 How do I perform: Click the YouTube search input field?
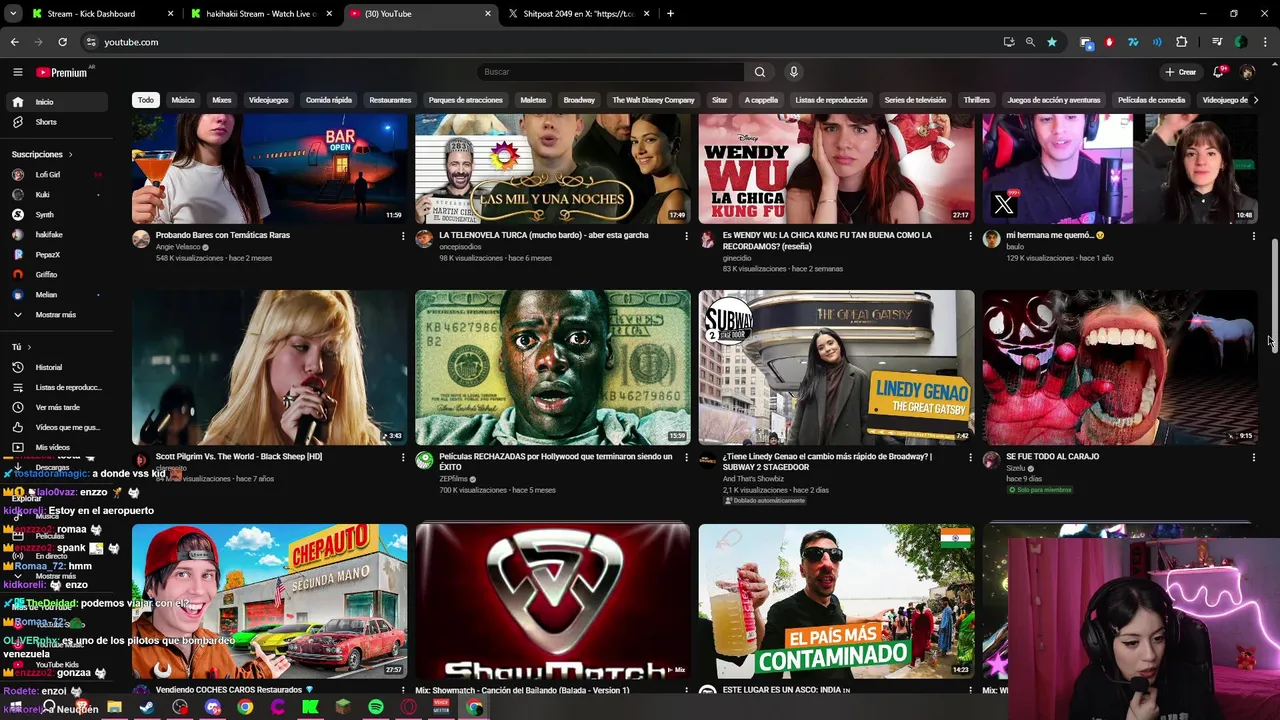pyautogui.click(x=610, y=72)
